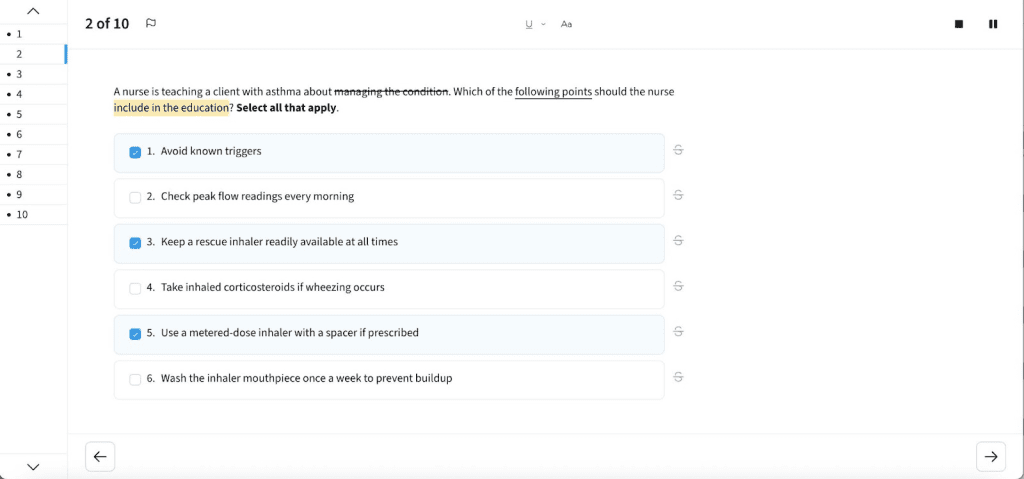Strike out the peak flow readings option
The width and height of the screenshot is (1024, 479).
click(678, 195)
